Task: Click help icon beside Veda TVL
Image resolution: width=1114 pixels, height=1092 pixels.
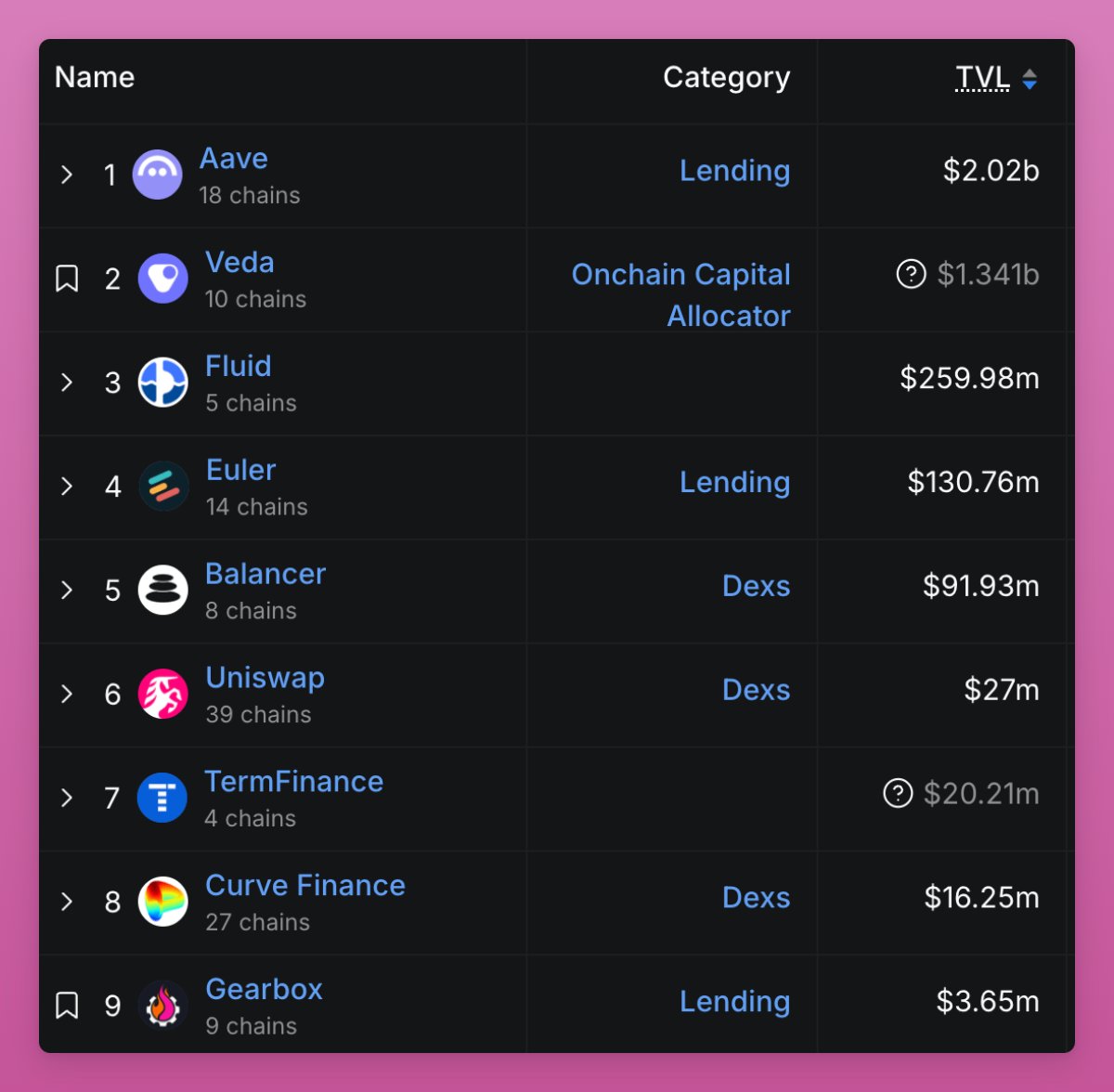Action: click(x=911, y=275)
